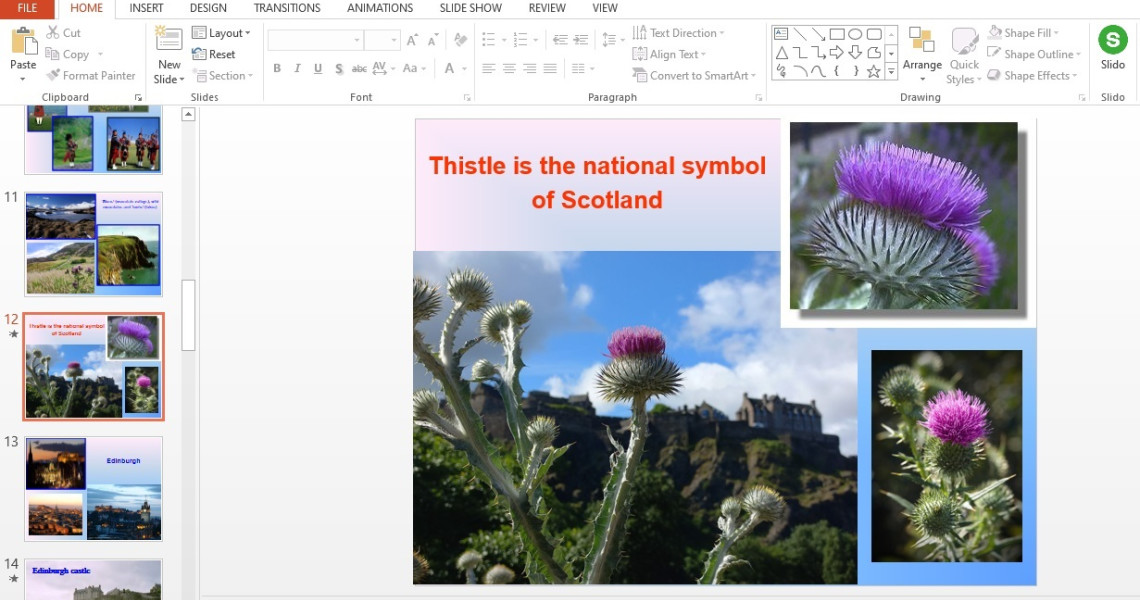Insert a New Slide
Image resolution: width=1140 pixels, height=600 pixels.
point(169,55)
